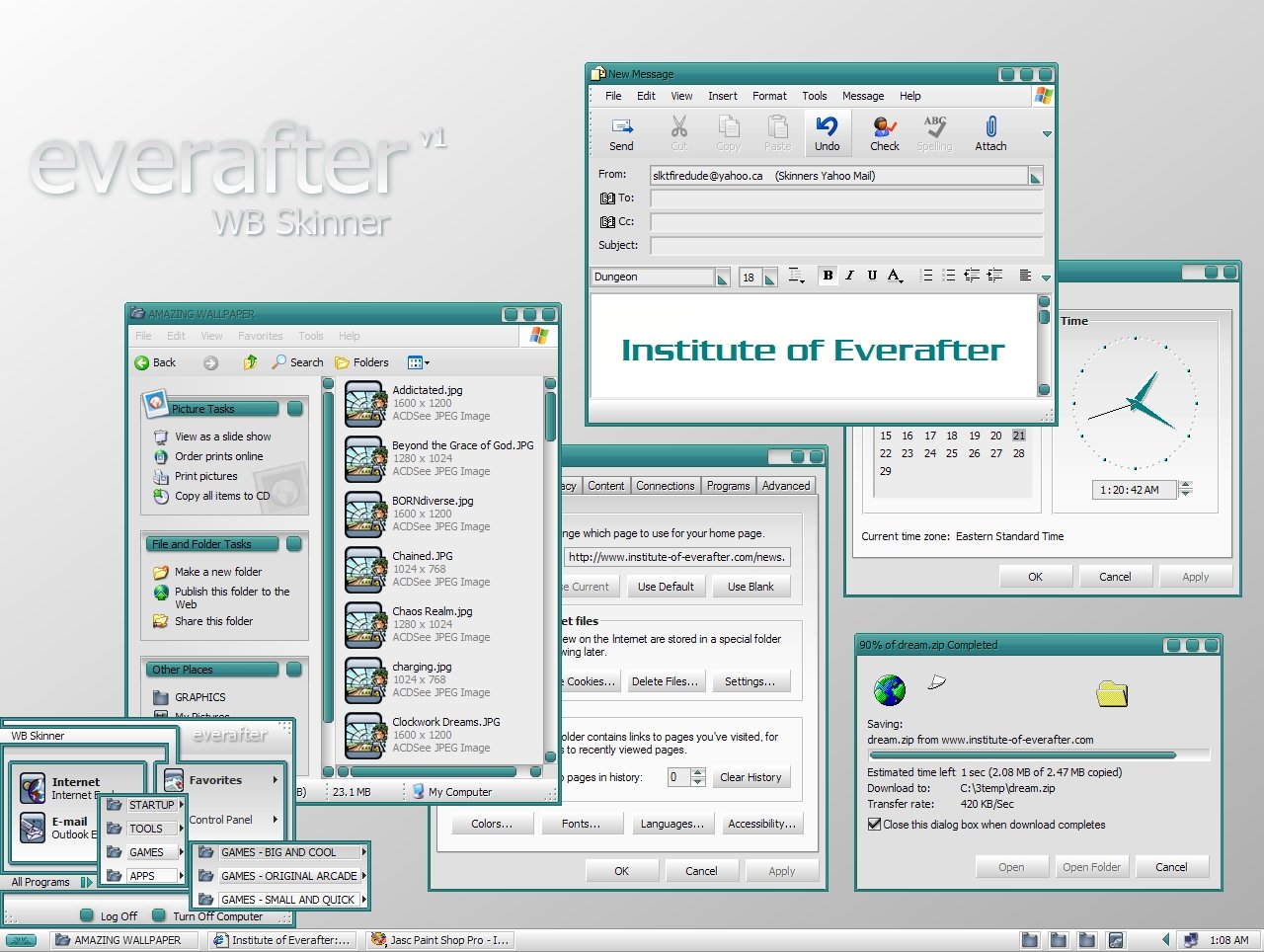Click the font color A icon
1264x952 pixels.
(895, 276)
